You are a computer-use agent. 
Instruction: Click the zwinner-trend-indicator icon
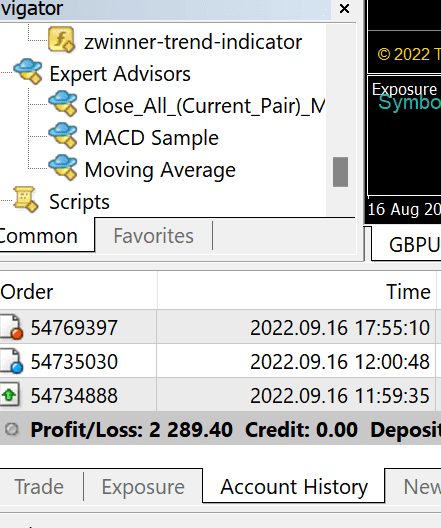click(x=61, y=40)
